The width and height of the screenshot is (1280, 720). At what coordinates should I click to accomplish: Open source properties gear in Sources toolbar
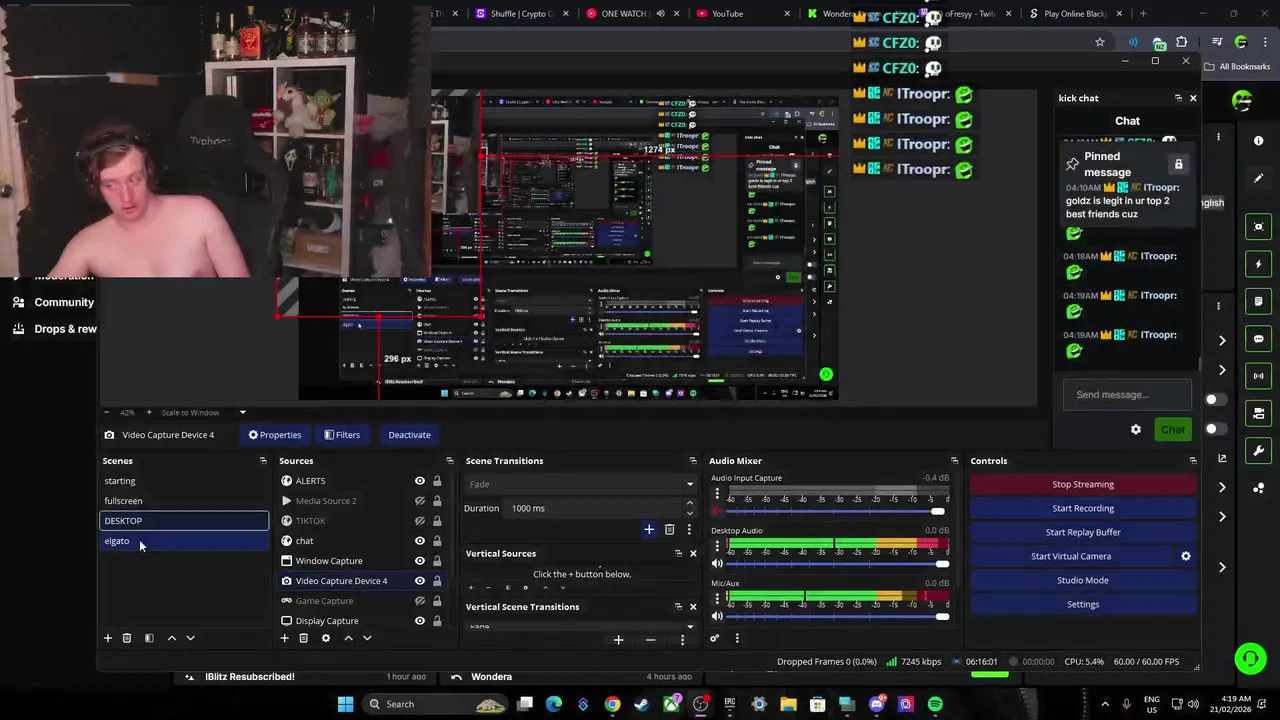pos(325,638)
